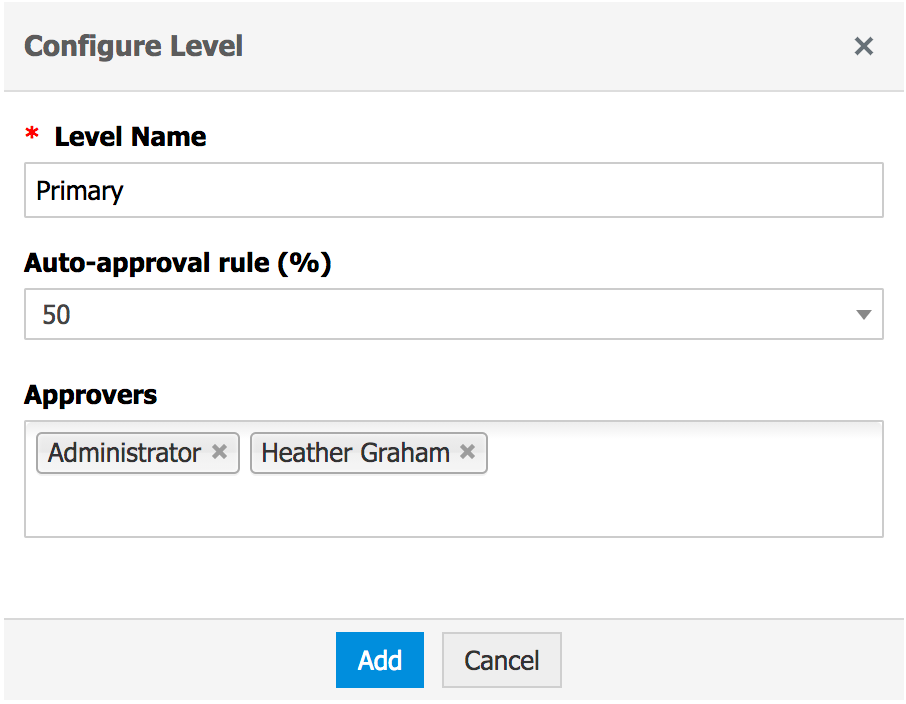Click the Approvers label

(90, 395)
